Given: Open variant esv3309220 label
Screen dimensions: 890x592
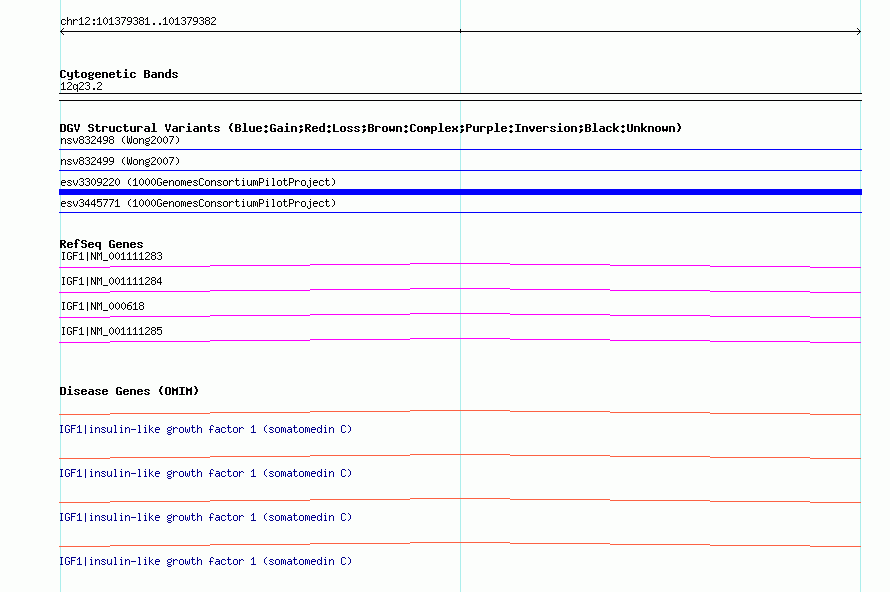Looking at the screenshot, I should pyautogui.click(x=198, y=182).
